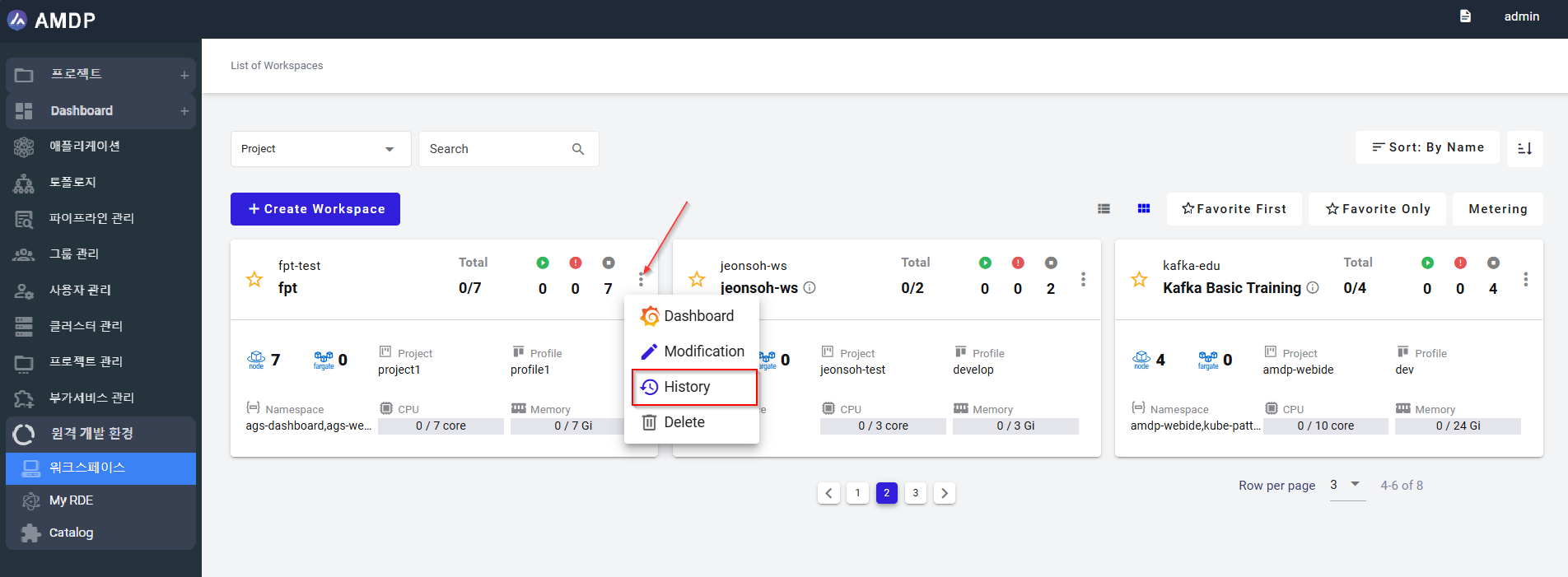
Task: Open the Row per page dropdown
Action: pos(1347,486)
